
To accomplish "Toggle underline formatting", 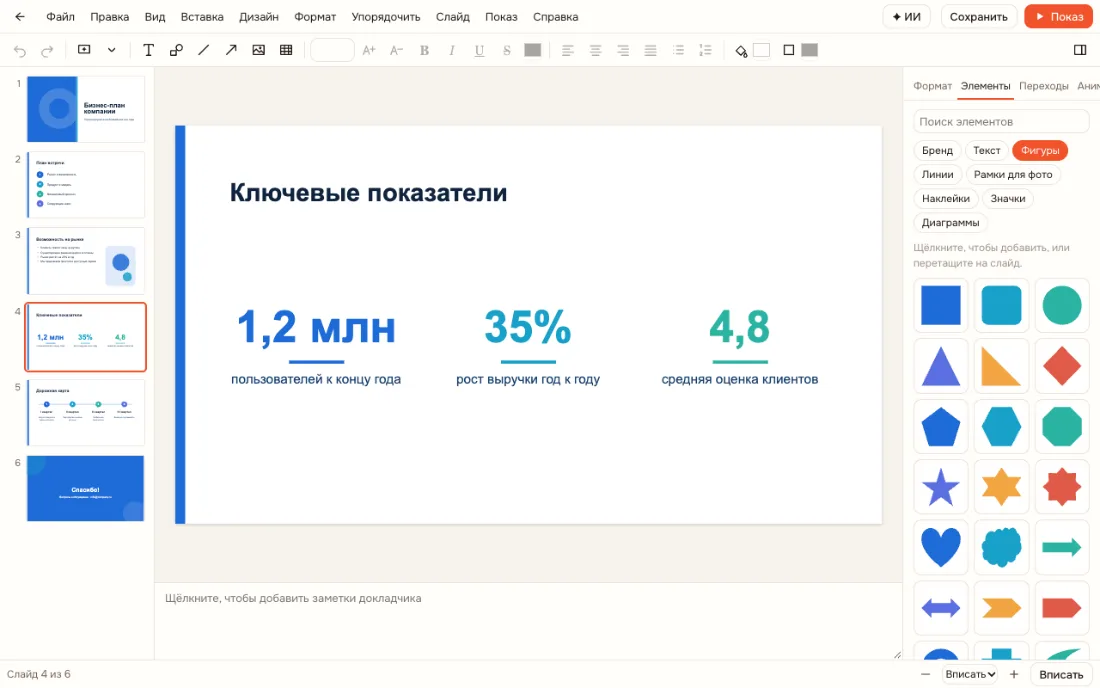I will pyautogui.click(x=479, y=50).
